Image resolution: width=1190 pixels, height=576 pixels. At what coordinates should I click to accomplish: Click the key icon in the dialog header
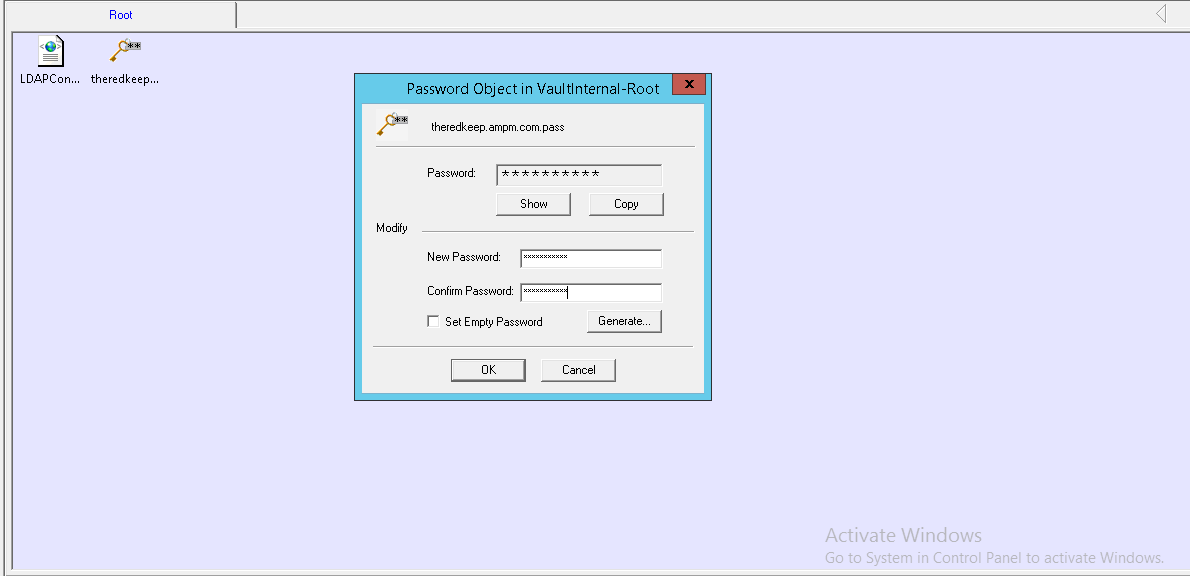point(390,124)
